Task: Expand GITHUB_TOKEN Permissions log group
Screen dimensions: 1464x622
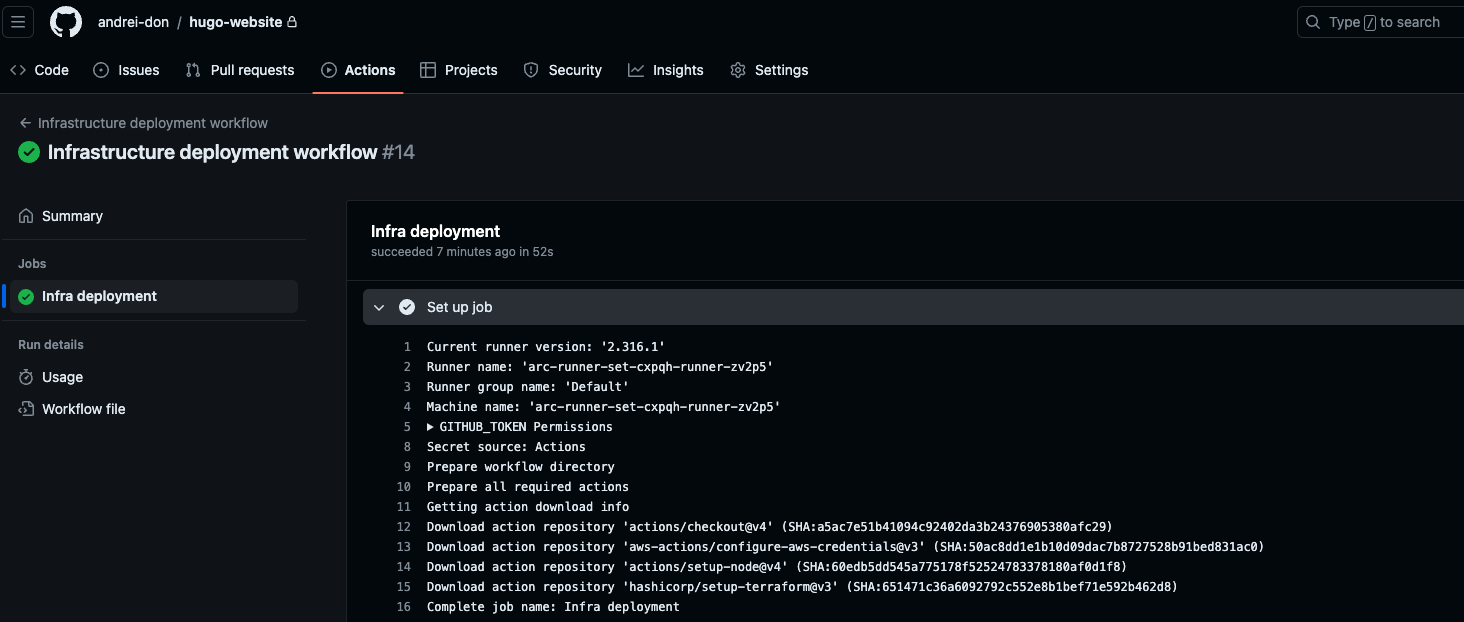Action: point(431,427)
